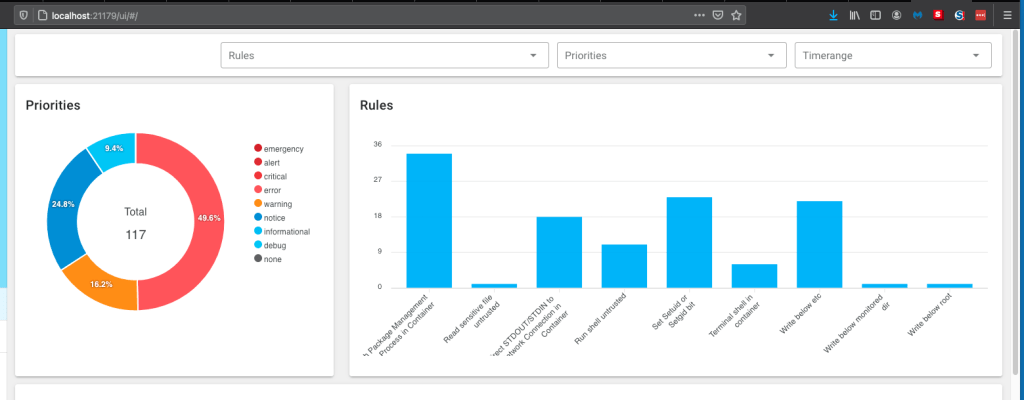Click the tallest Package Management bar

pos(429,220)
